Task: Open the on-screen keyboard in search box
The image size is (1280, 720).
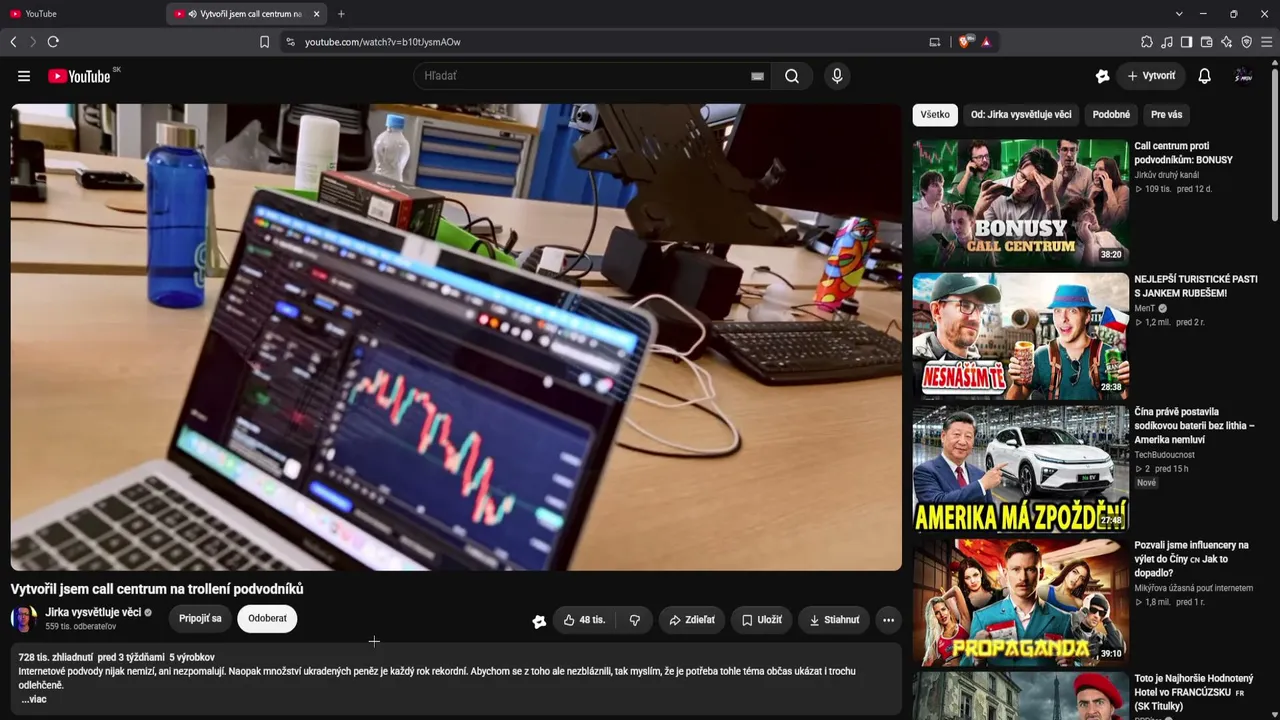Action: [757, 76]
